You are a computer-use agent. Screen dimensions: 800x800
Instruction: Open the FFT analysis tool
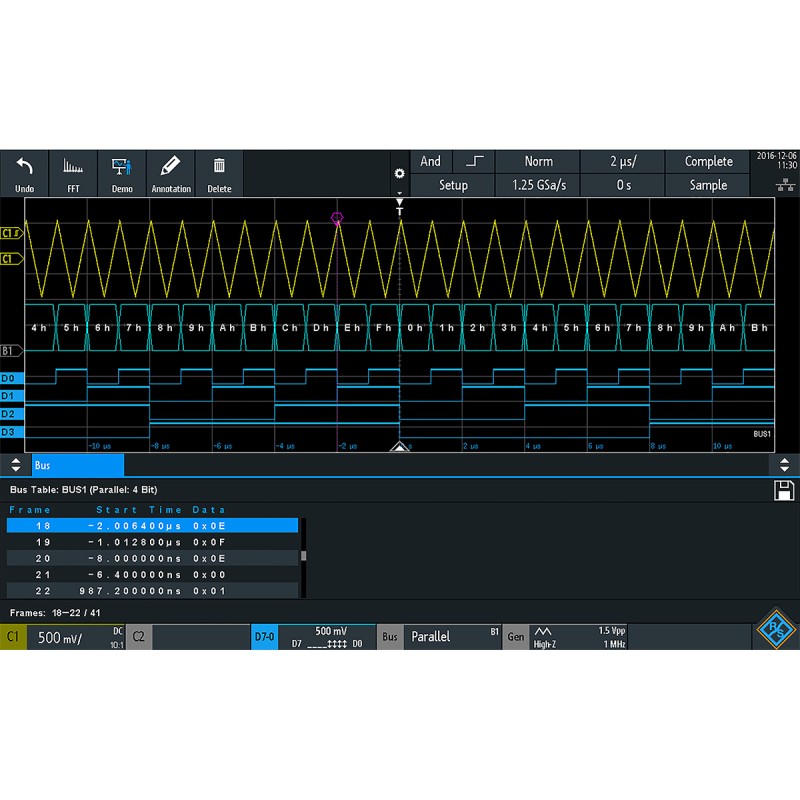pos(73,172)
